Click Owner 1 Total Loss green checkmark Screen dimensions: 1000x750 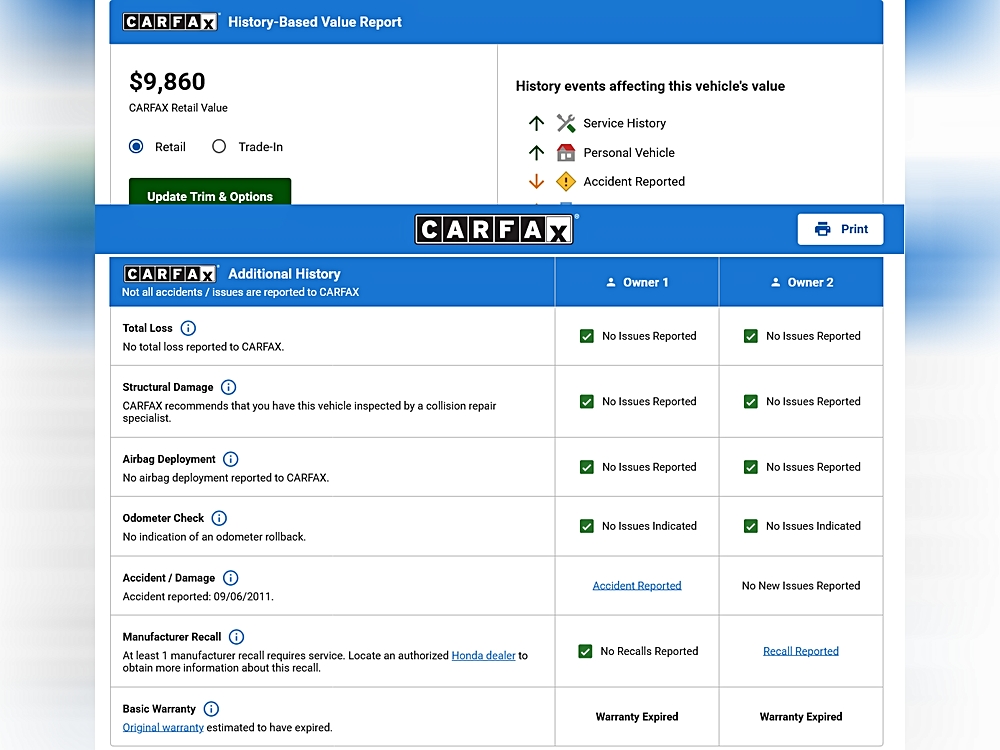[x=587, y=336]
